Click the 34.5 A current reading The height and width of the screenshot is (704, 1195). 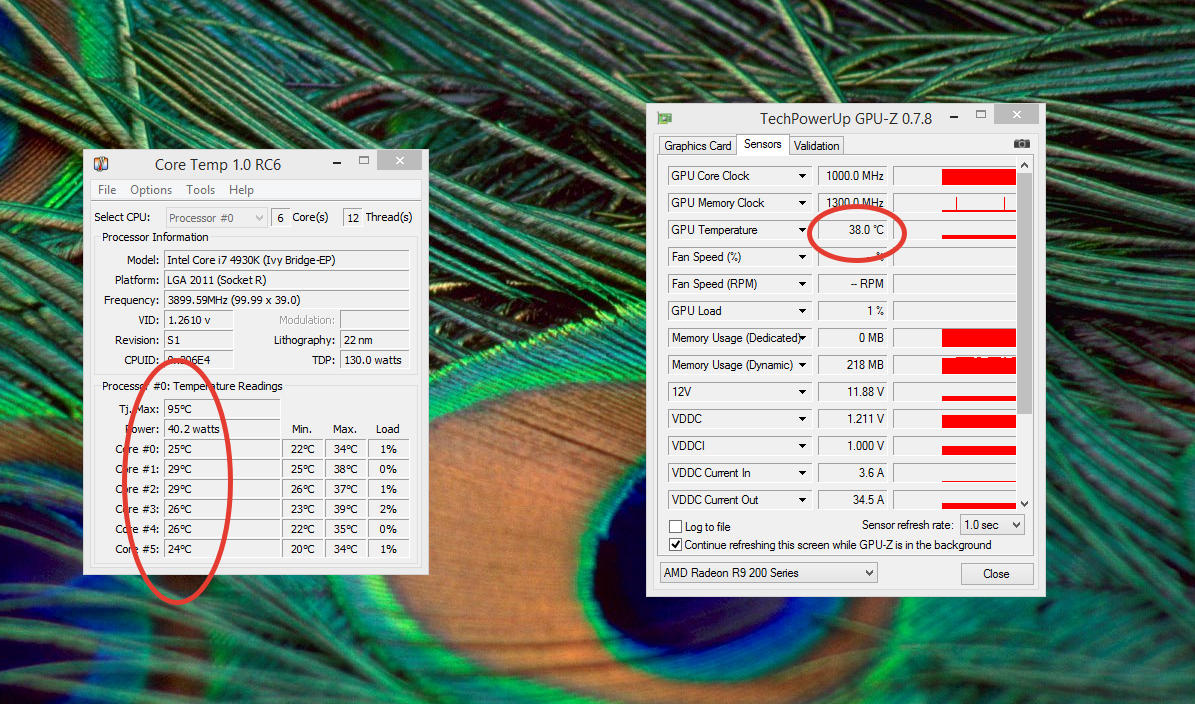[853, 500]
